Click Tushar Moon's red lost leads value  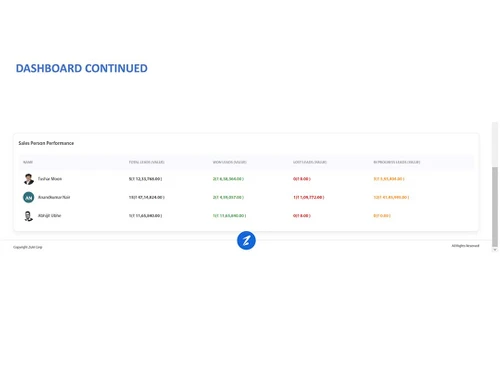(x=302, y=179)
